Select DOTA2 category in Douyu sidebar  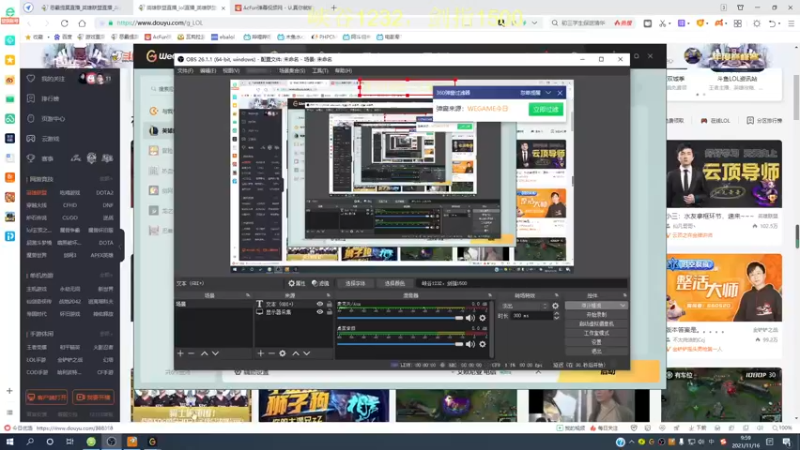105,193
